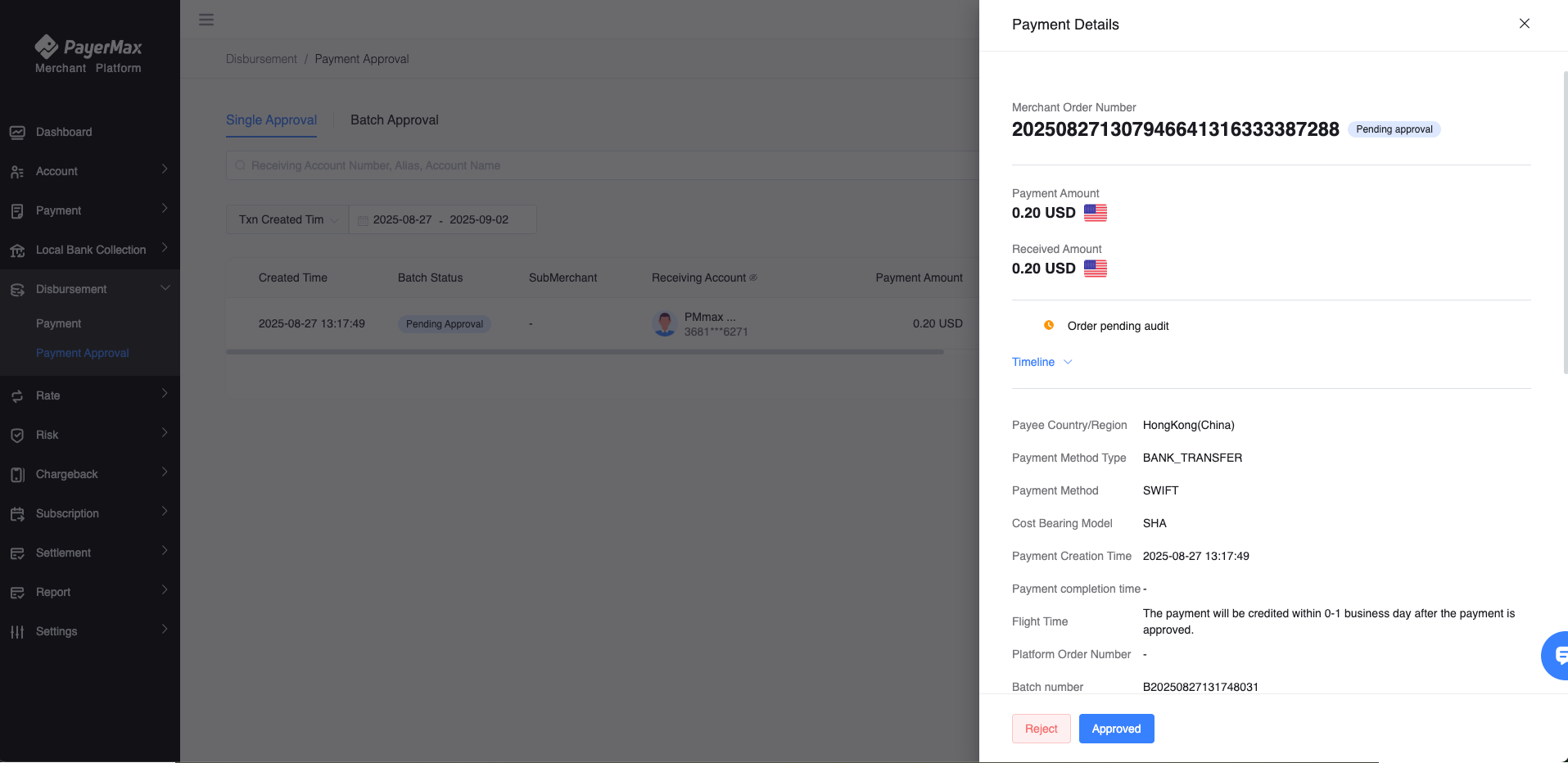Expand the Timeline section
The height and width of the screenshot is (763, 1568).
tap(1042, 362)
